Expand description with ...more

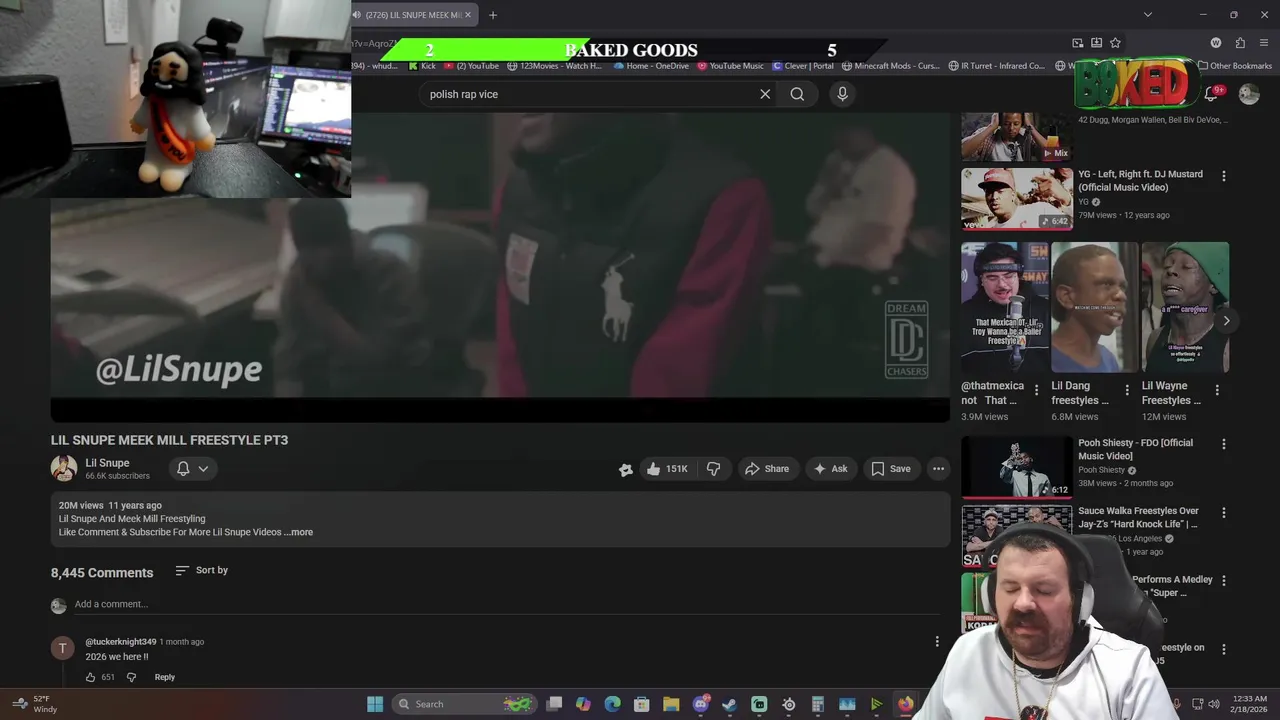pyautogui.click(x=299, y=532)
